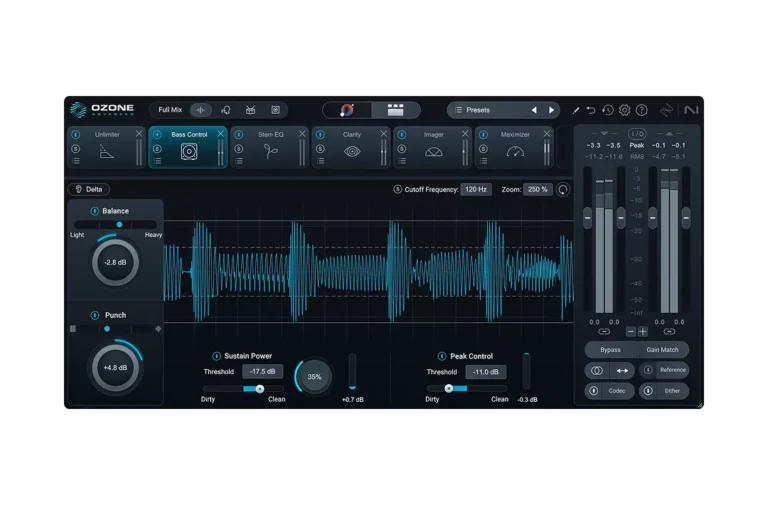
Task: Open the settings gear
Action: [624, 110]
